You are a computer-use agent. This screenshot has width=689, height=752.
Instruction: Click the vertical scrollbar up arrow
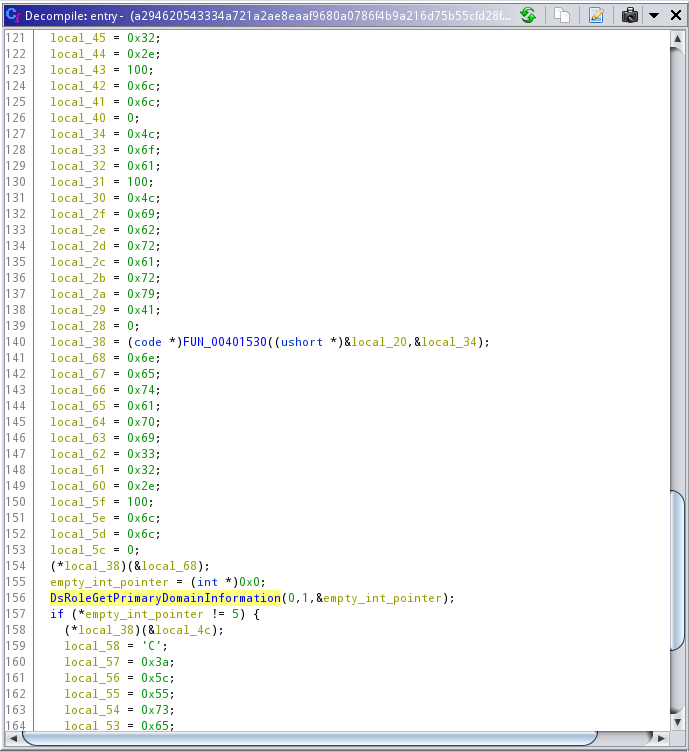click(x=678, y=37)
